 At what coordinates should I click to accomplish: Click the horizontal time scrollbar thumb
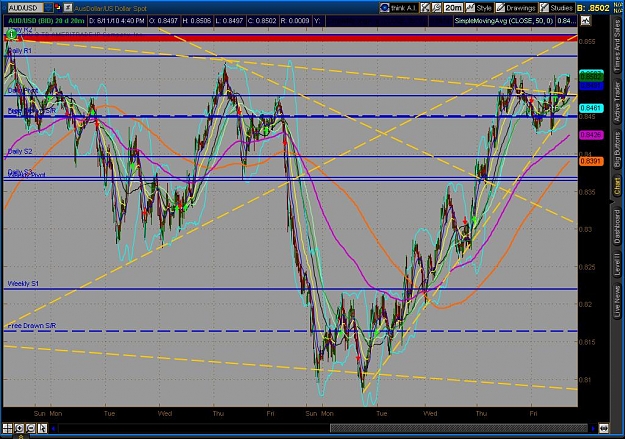pyautogui.click(x=459, y=429)
